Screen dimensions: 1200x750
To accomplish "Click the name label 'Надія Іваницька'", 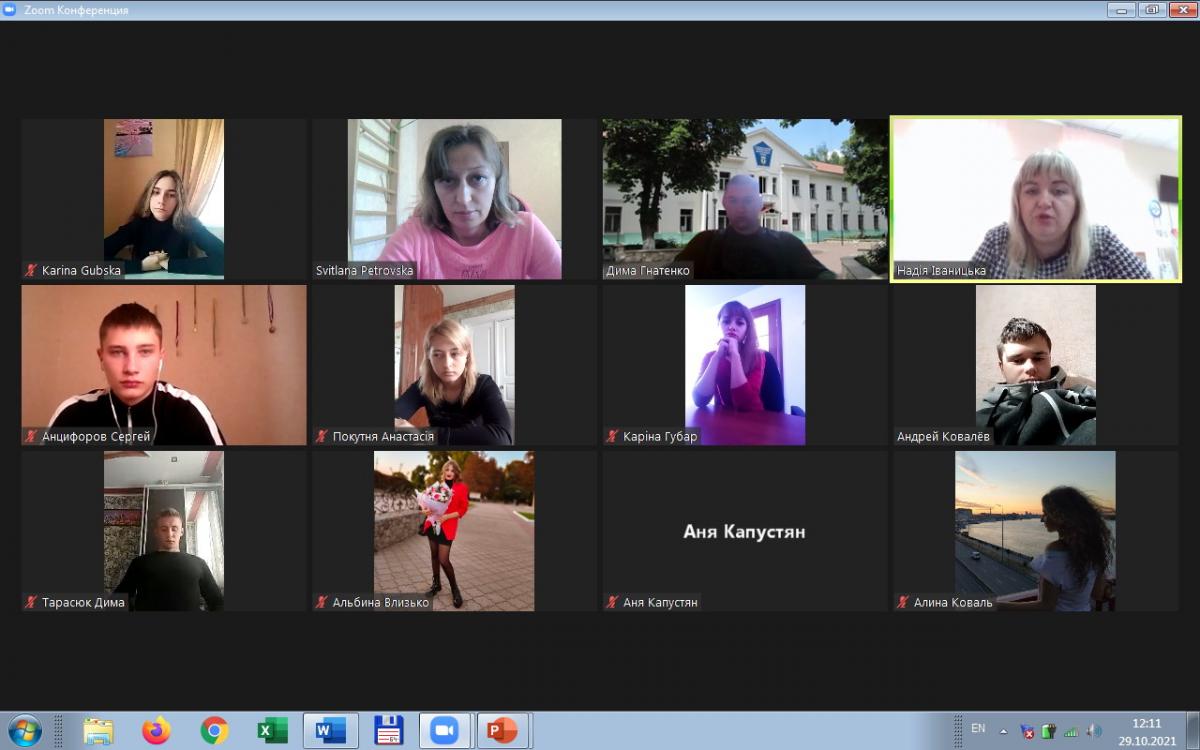I will pos(942,270).
